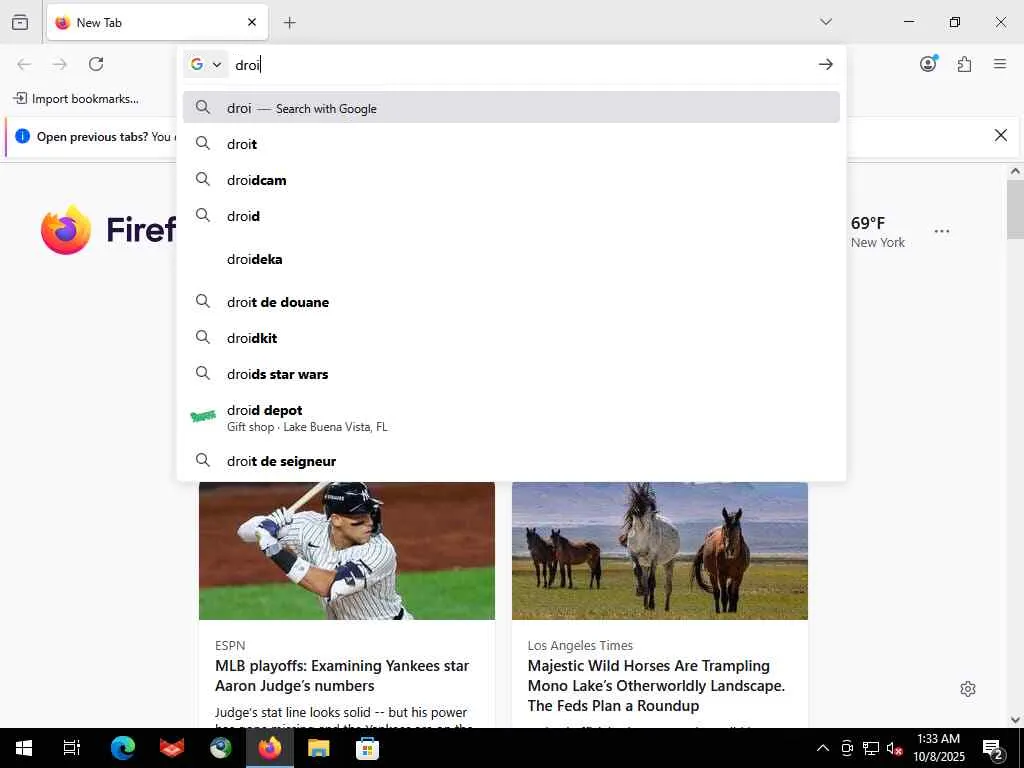Close the New Tab tab
Screen dimensions: 1024x768
(x=252, y=22)
